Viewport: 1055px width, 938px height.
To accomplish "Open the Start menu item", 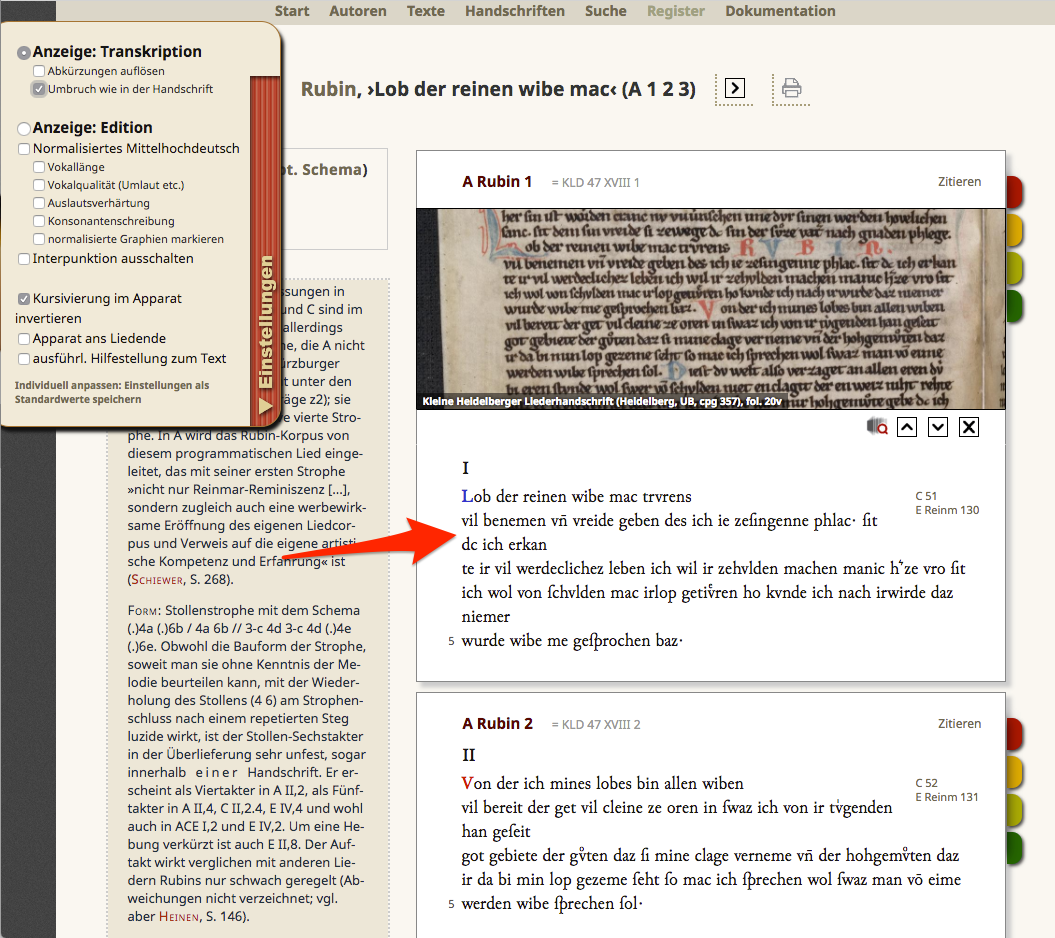I will (292, 11).
